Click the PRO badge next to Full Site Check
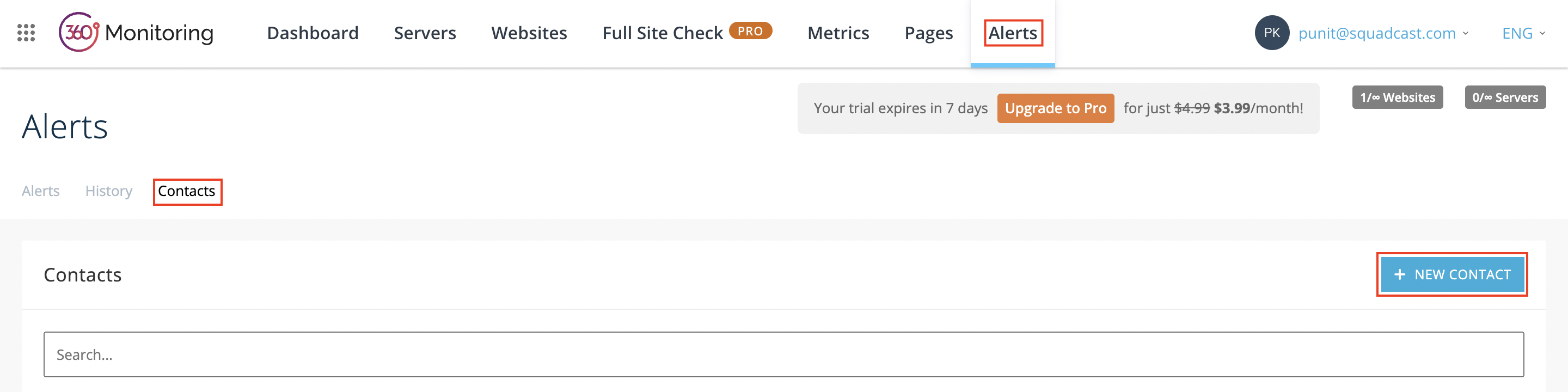 (750, 31)
